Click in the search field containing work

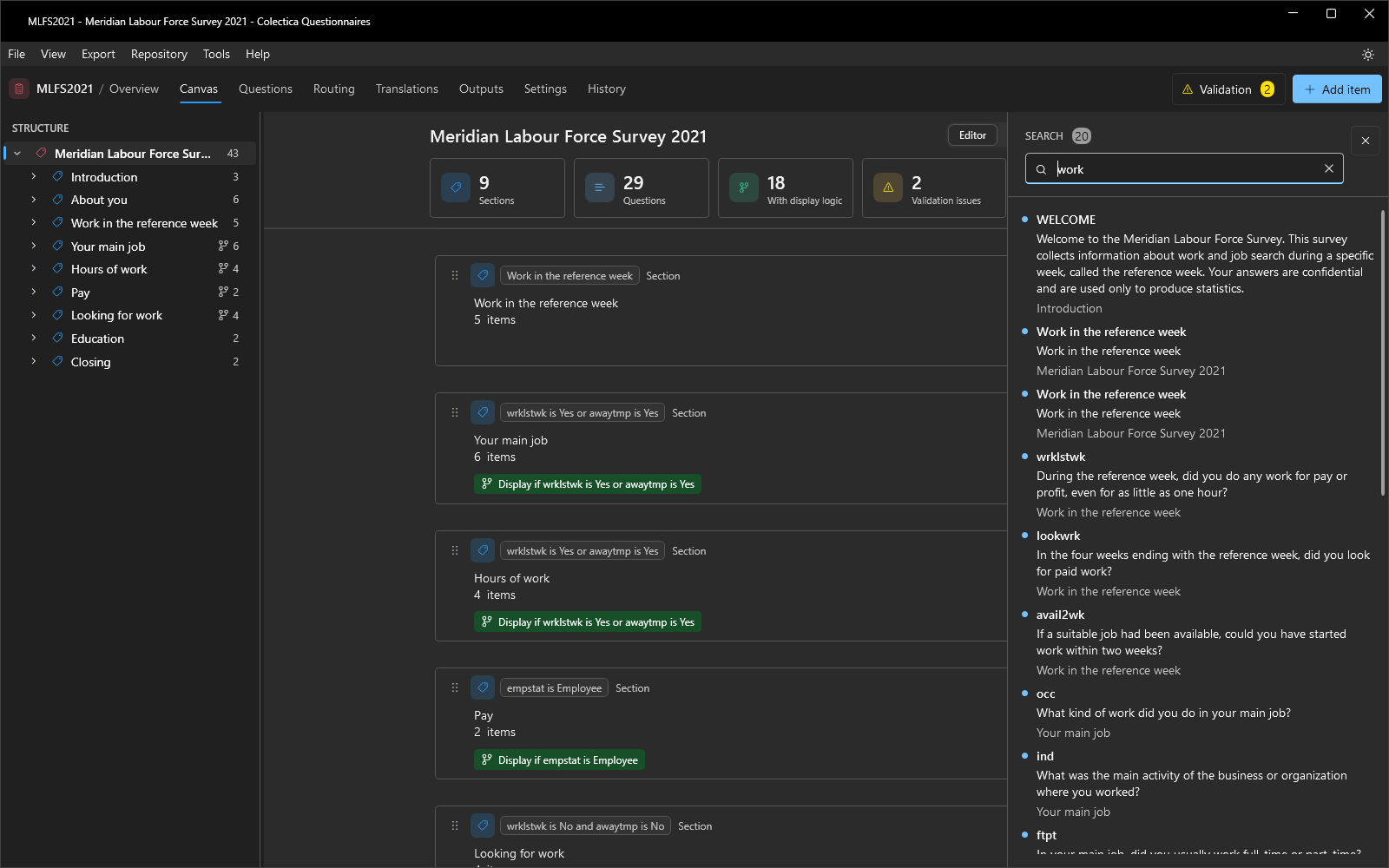pyautogui.click(x=1184, y=168)
